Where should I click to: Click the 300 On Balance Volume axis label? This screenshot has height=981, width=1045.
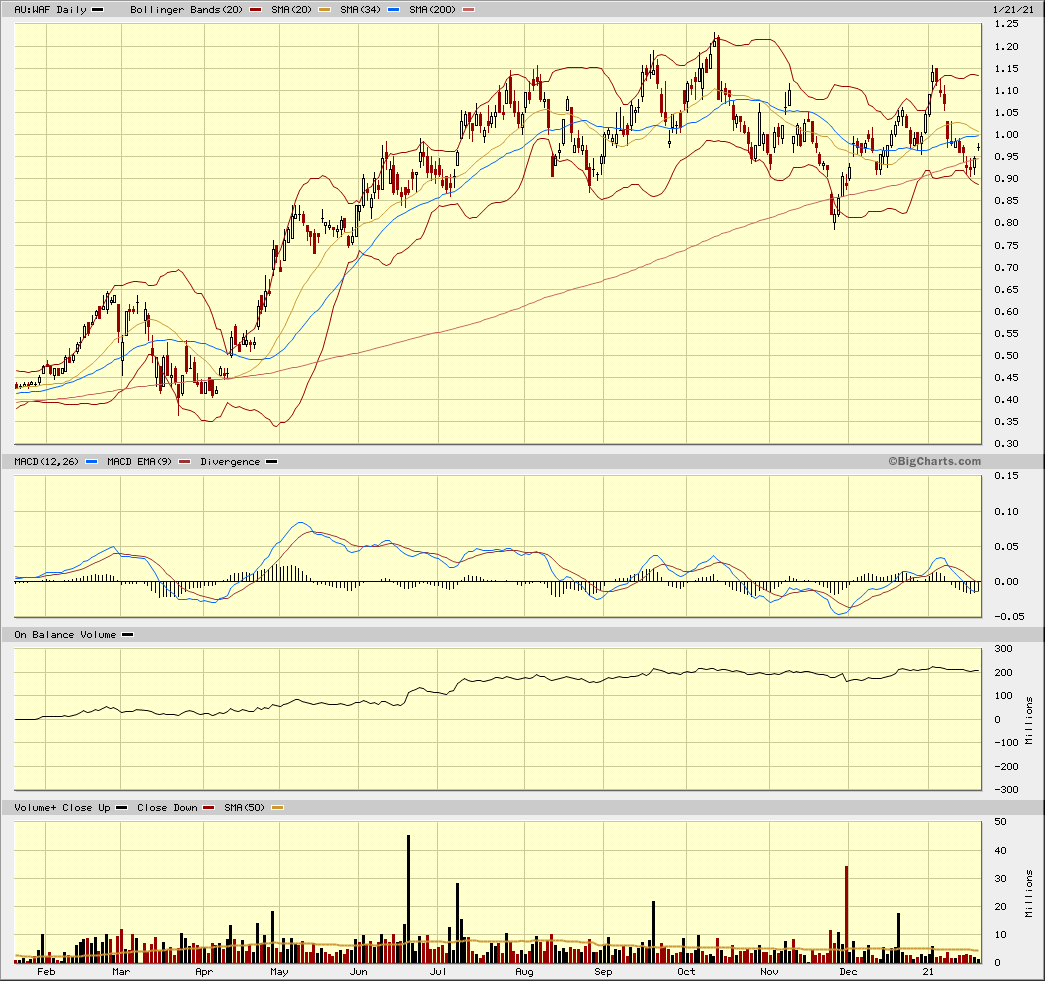(1003, 648)
